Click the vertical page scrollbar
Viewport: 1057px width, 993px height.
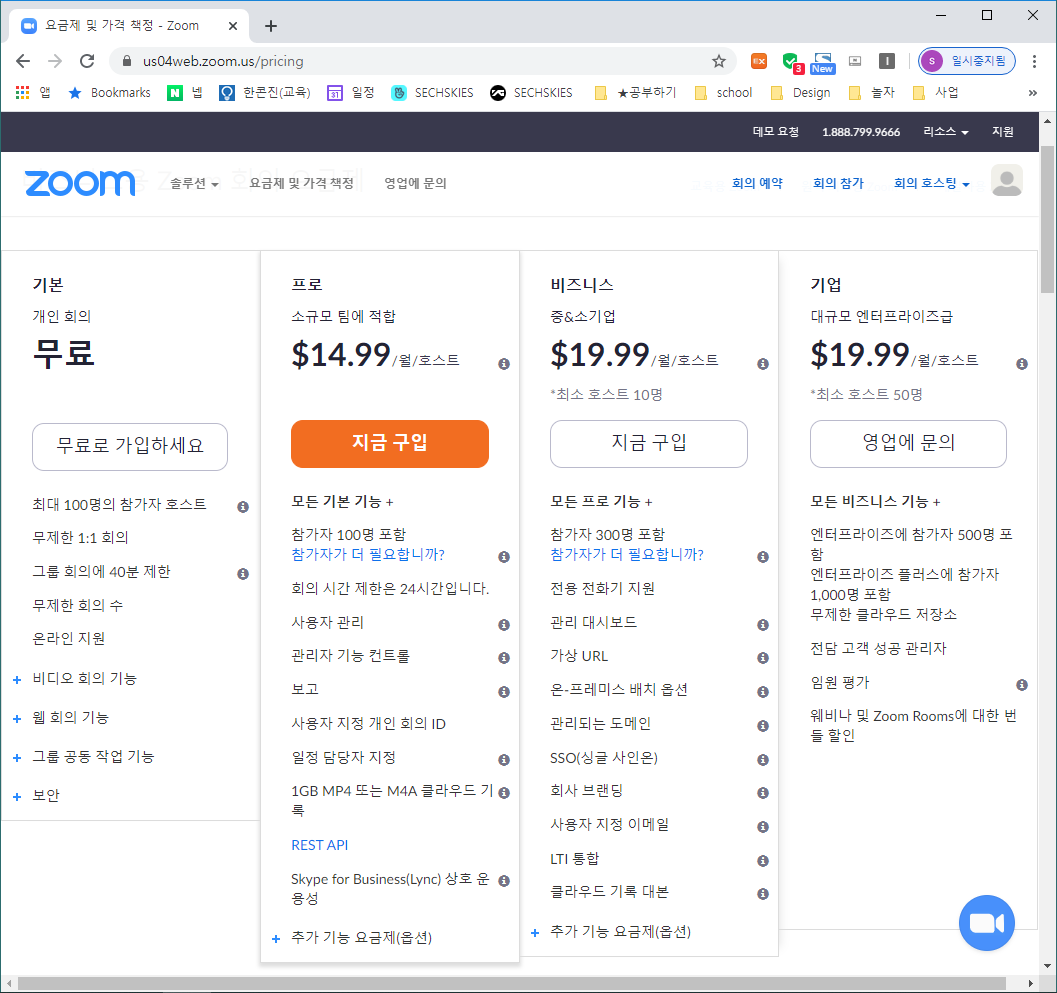(1047, 218)
